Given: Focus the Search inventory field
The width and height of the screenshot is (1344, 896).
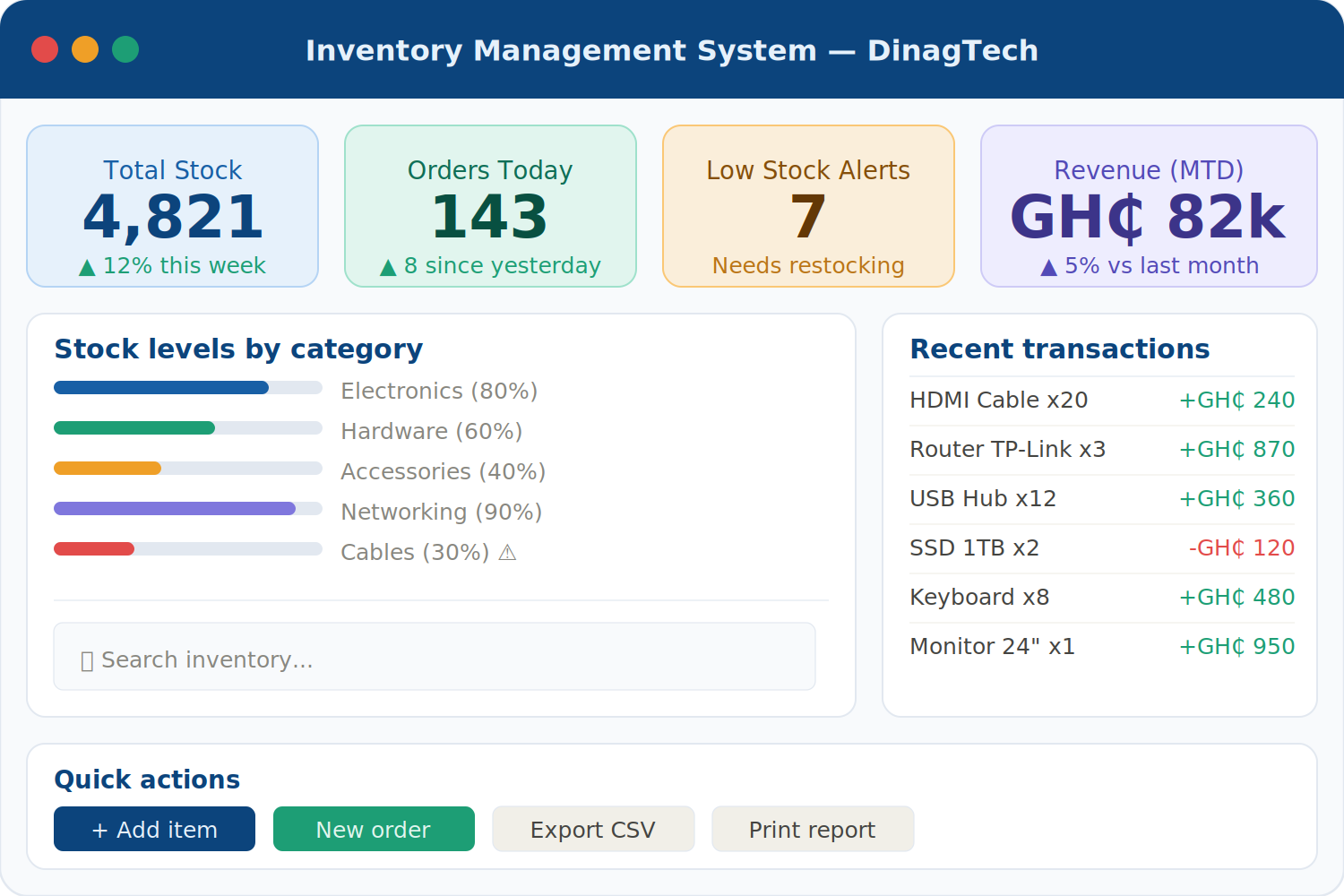Looking at the screenshot, I should [435, 656].
